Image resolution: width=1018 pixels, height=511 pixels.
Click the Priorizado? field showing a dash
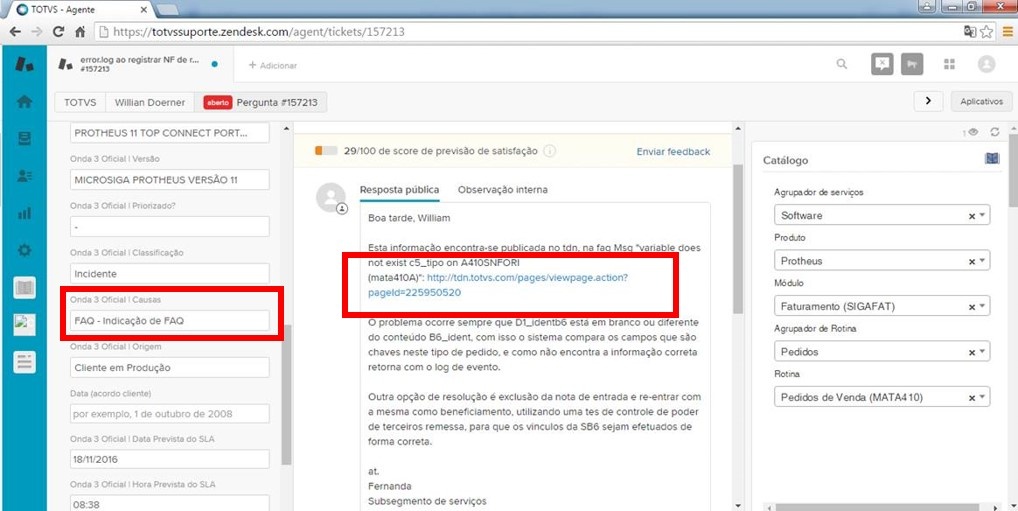click(x=169, y=227)
